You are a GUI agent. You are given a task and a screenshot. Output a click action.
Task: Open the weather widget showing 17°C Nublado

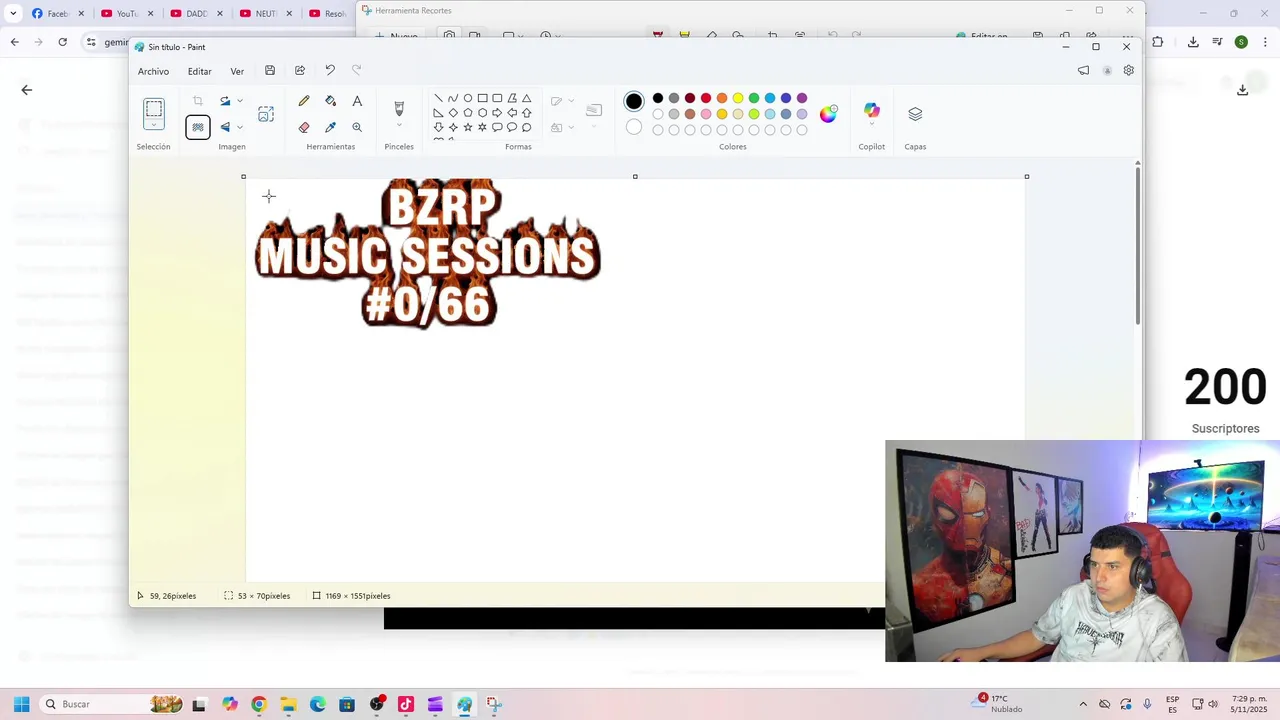(998, 704)
